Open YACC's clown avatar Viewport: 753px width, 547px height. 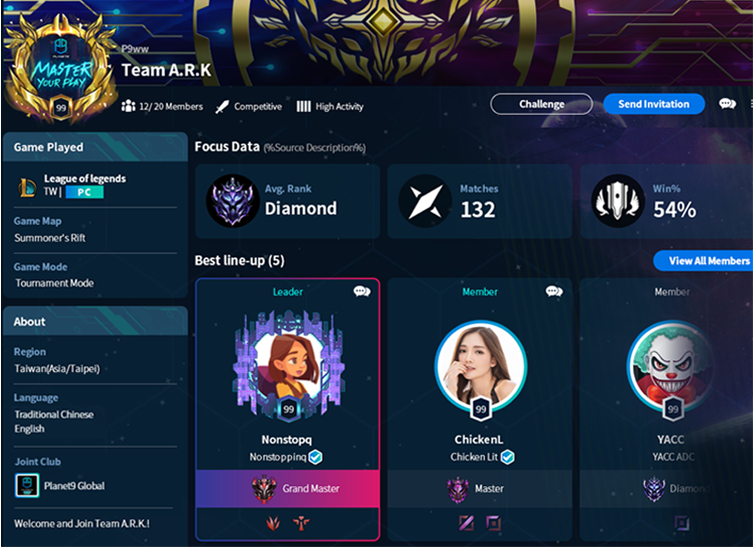(x=671, y=366)
